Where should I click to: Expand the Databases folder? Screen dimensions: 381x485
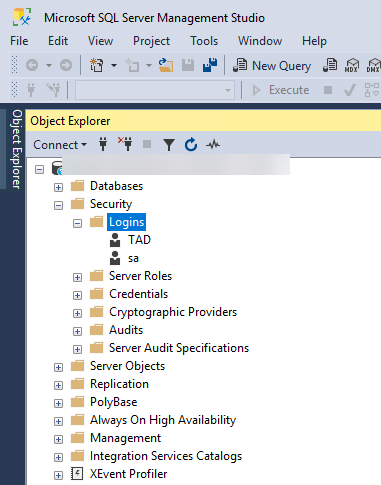58,187
